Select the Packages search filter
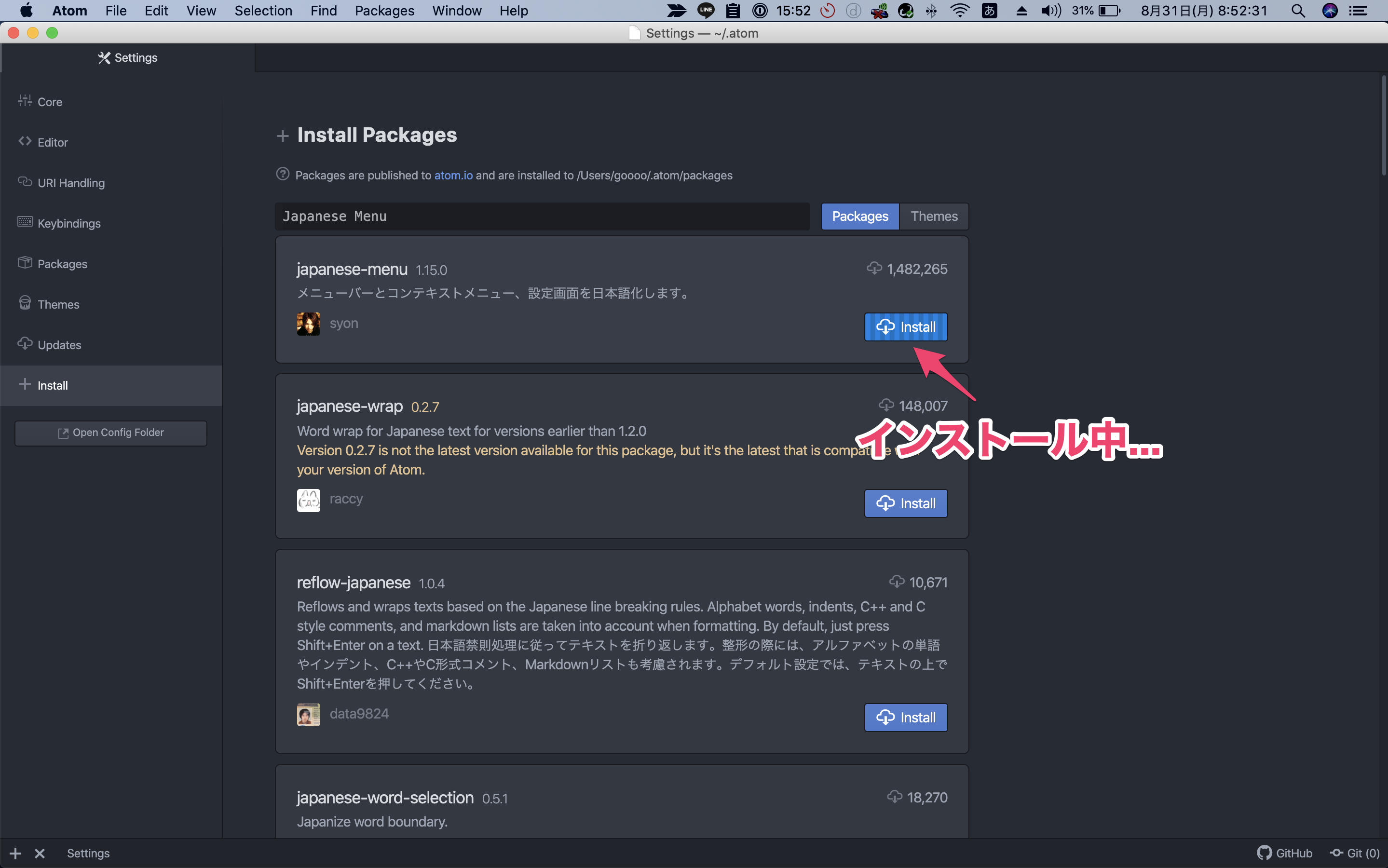 coord(859,217)
